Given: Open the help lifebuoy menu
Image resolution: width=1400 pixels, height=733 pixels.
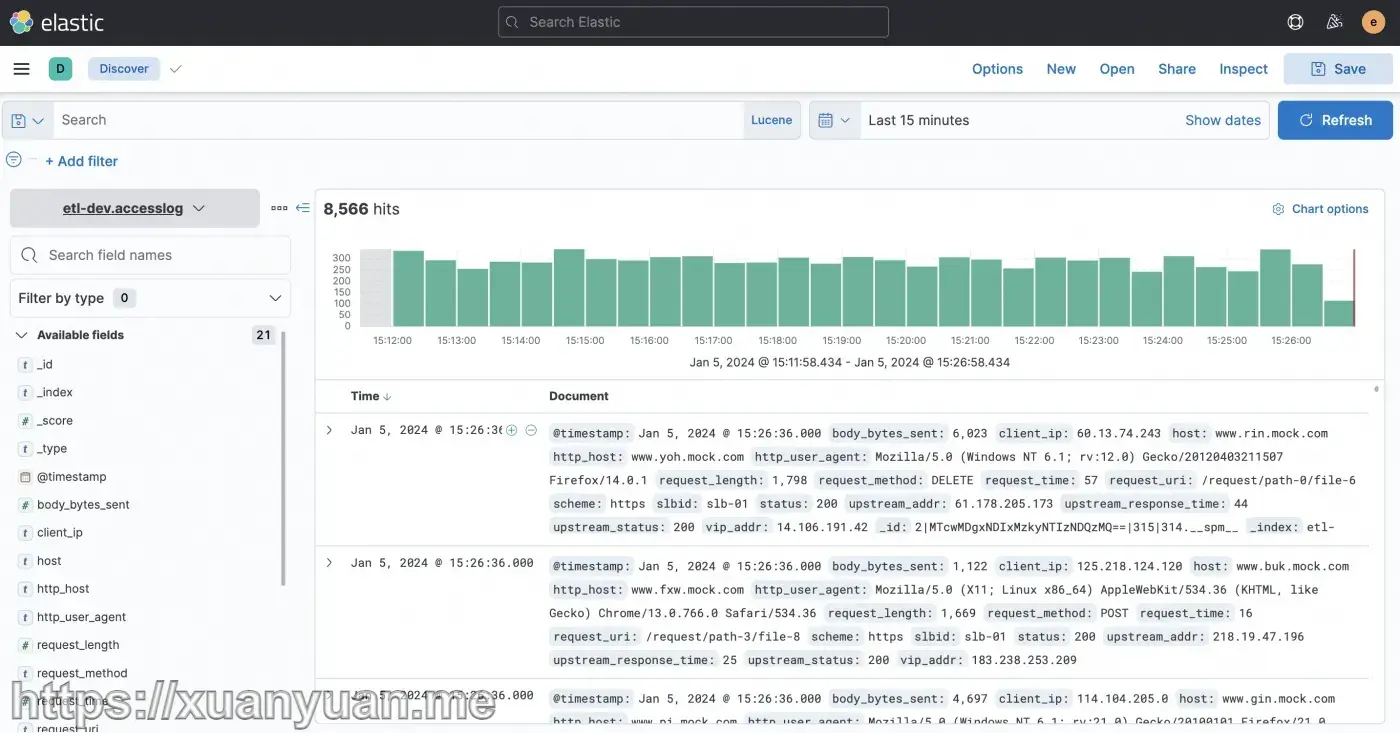Looking at the screenshot, I should pyautogui.click(x=1296, y=22).
